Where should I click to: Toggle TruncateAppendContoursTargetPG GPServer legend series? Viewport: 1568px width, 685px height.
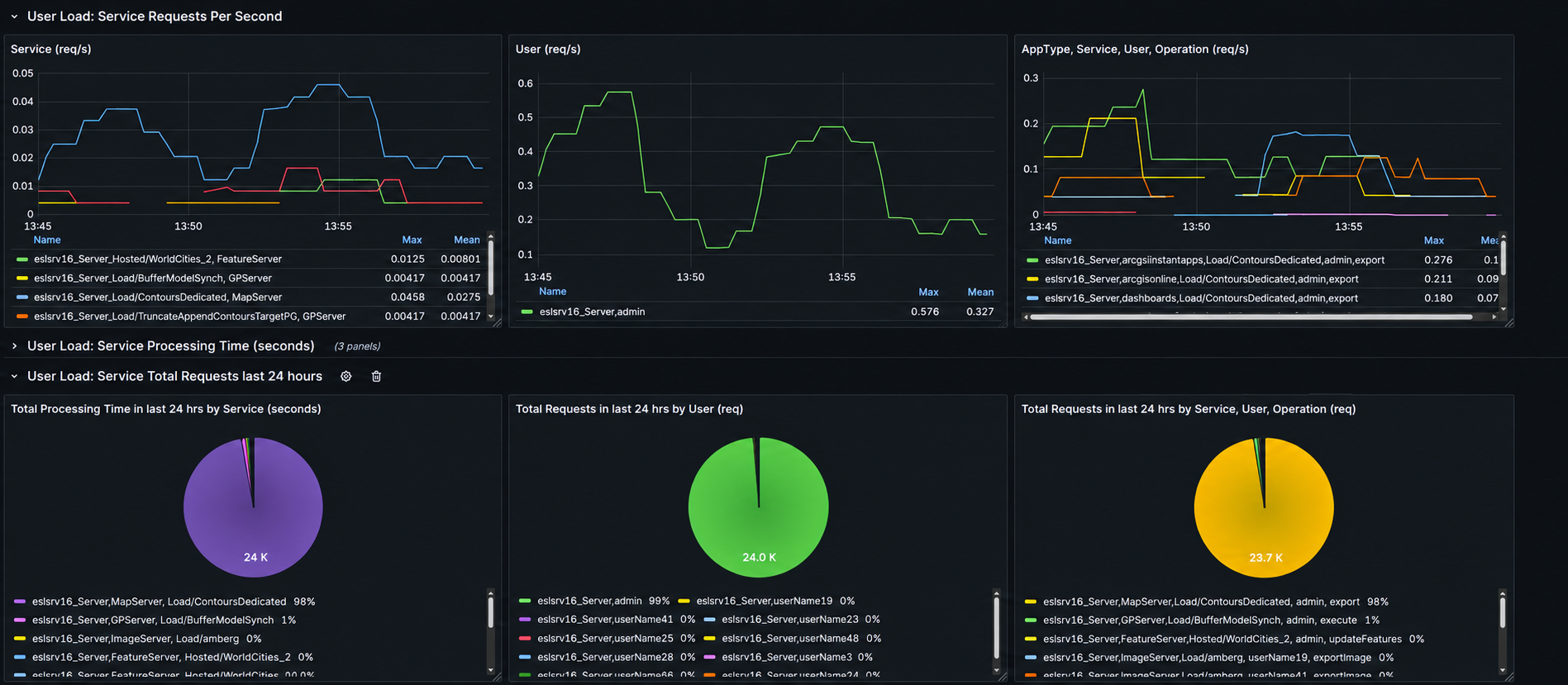point(189,316)
